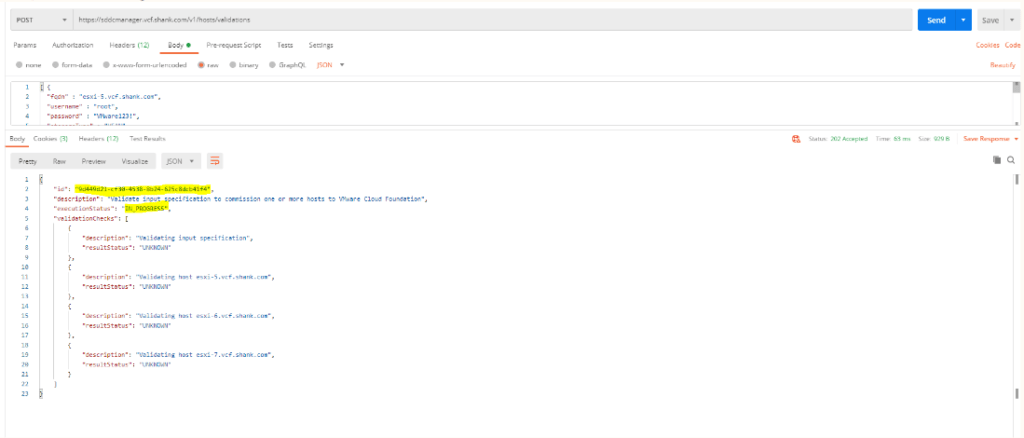Open the Save button dropdown arrow
1024x438 pixels.
1013,20
